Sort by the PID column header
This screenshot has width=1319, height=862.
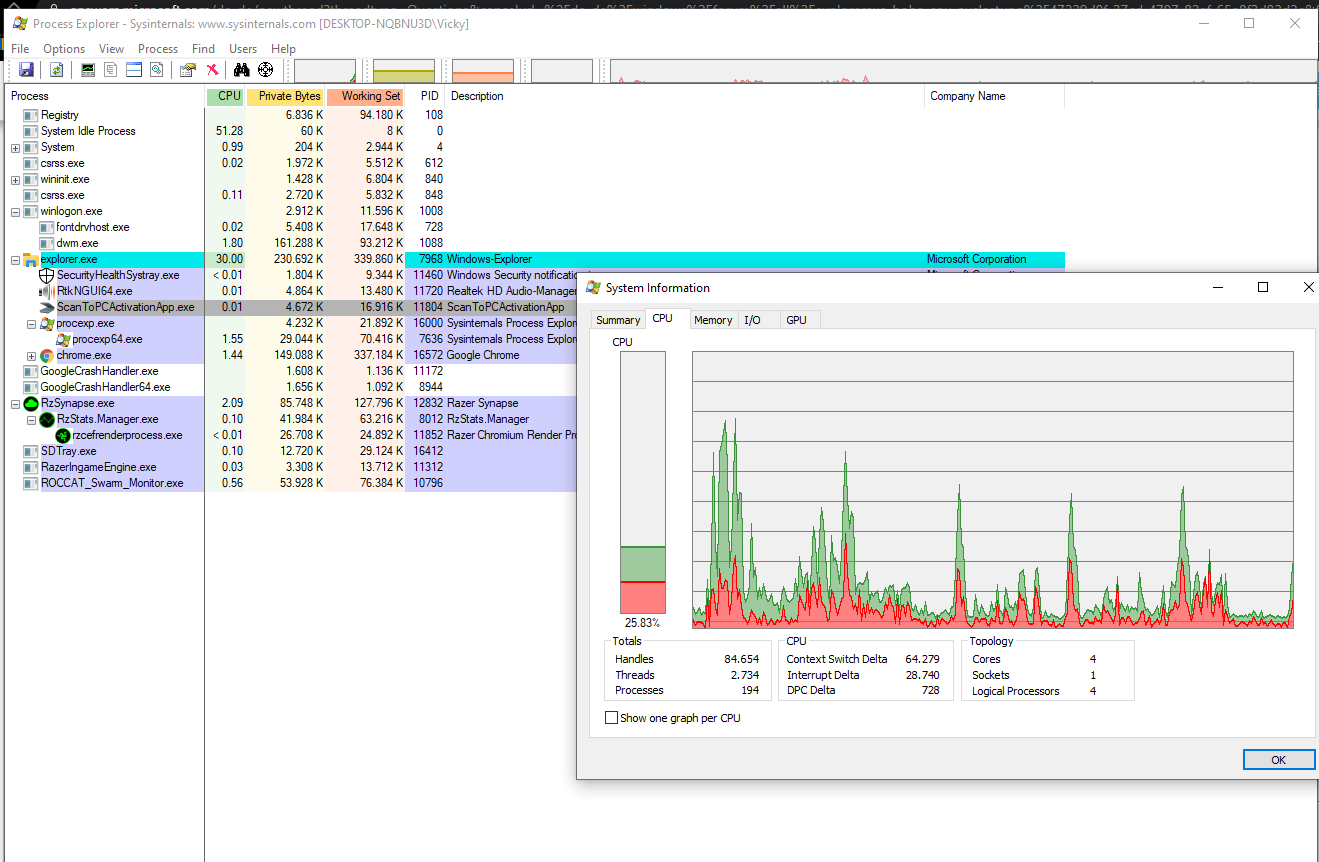tap(425, 96)
